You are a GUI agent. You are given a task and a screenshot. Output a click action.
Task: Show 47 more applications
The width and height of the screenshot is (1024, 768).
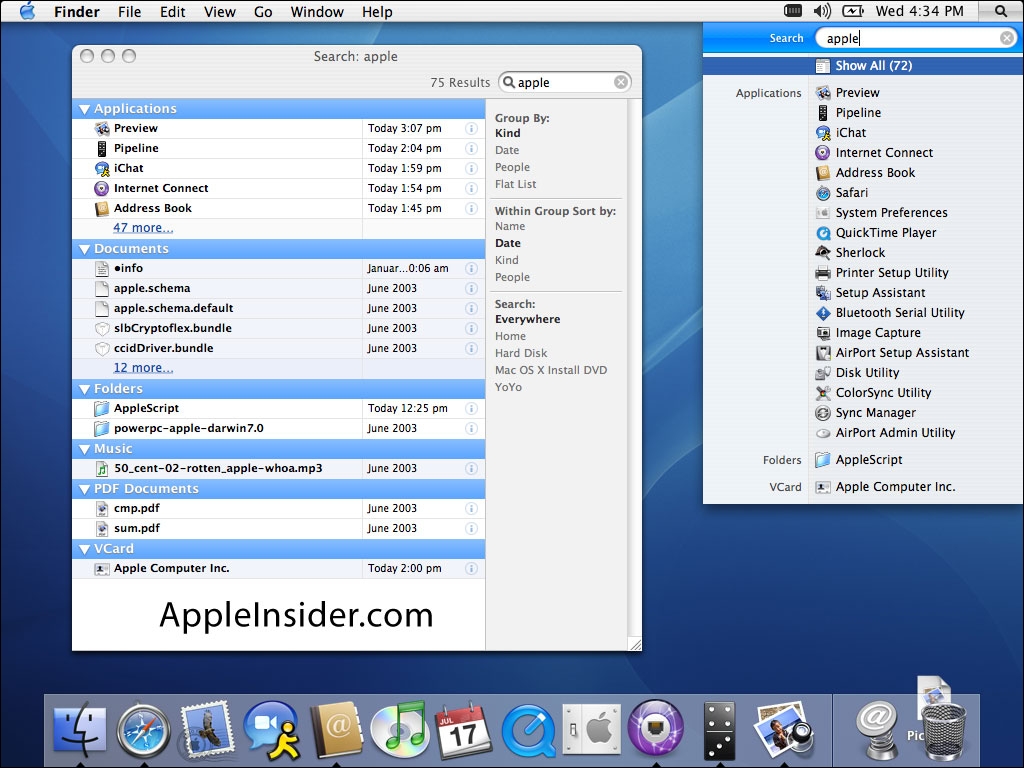pos(143,227)
